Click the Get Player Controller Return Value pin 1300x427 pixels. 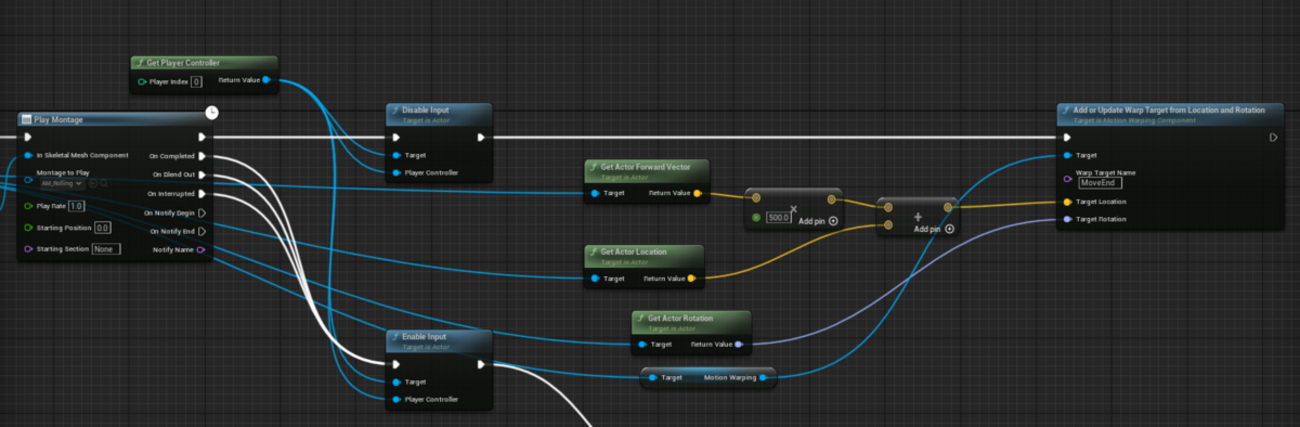(266, 80)
